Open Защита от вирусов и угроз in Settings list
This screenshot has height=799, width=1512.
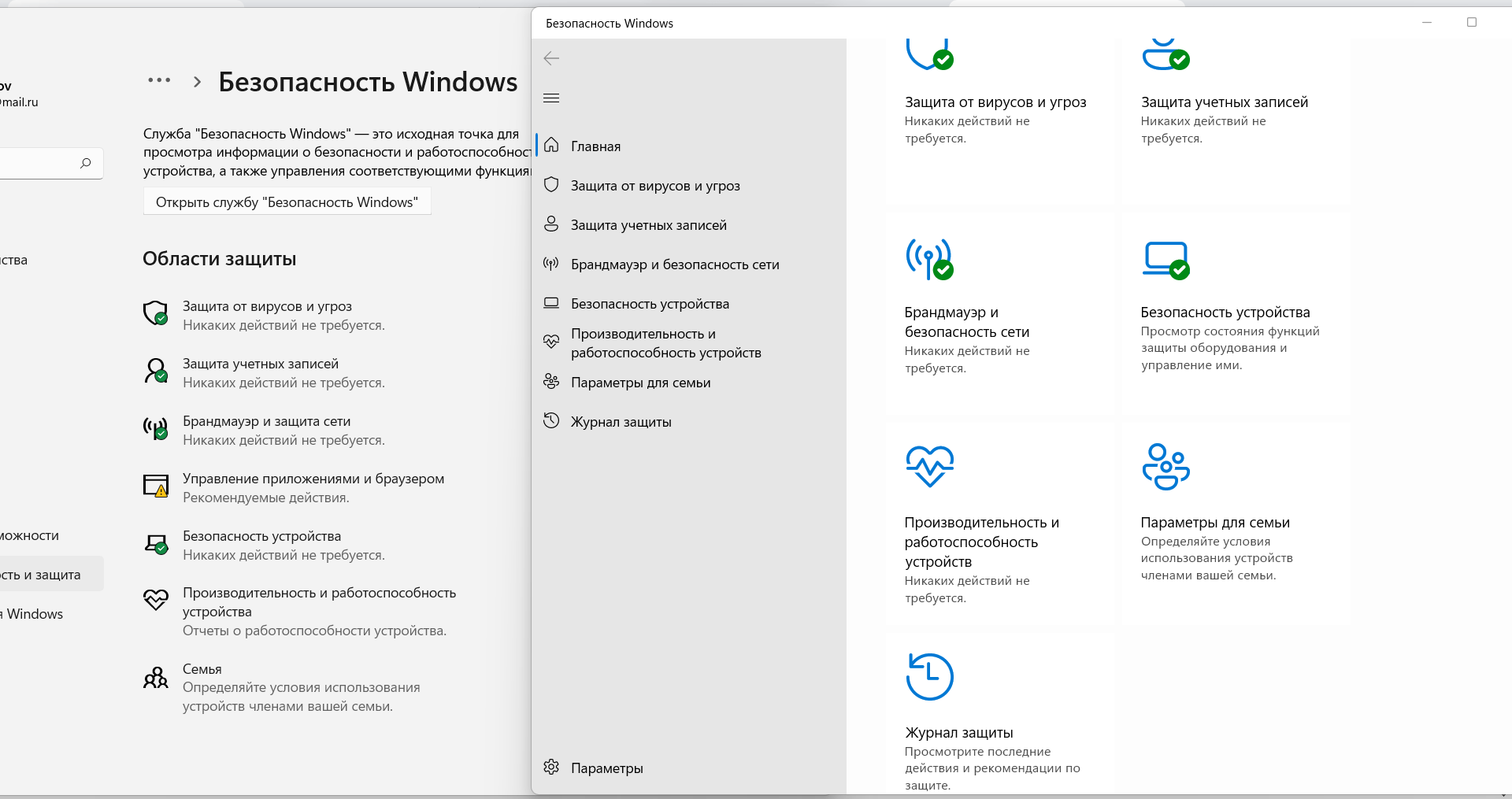(267, 306)
